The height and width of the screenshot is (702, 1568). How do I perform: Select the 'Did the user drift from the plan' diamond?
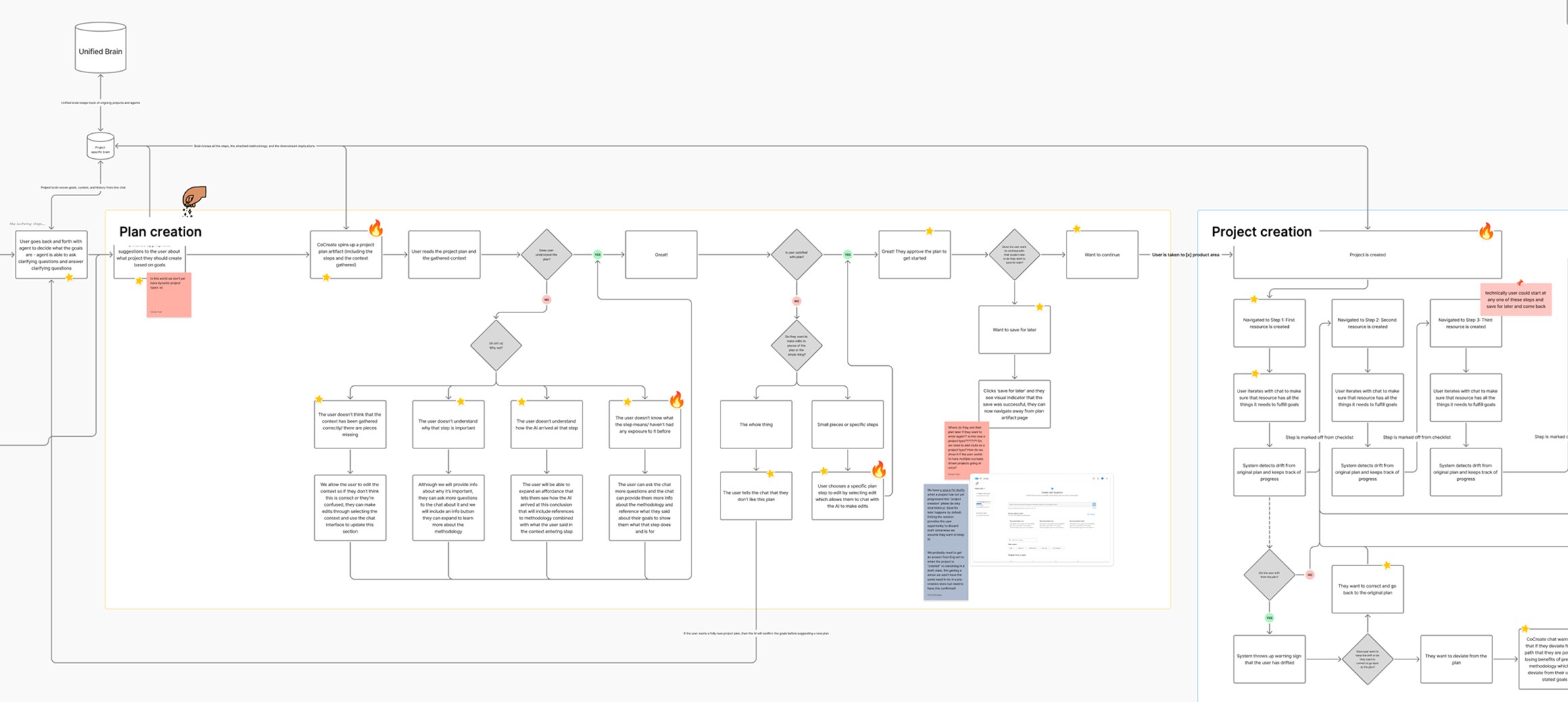click(1269, 574)
